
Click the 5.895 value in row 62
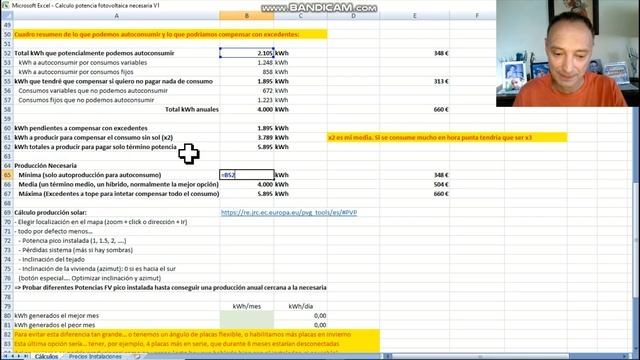(247, 147)
